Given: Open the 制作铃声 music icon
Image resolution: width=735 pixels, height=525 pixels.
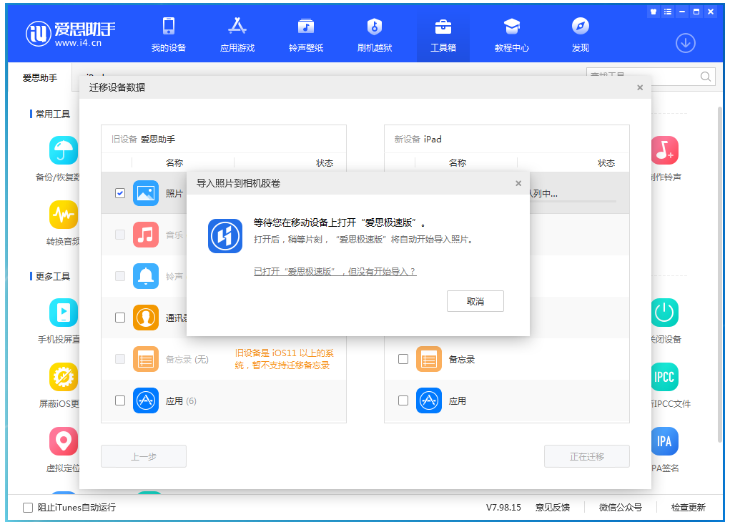Looking at the screenshot, I should tap(665, 150).
